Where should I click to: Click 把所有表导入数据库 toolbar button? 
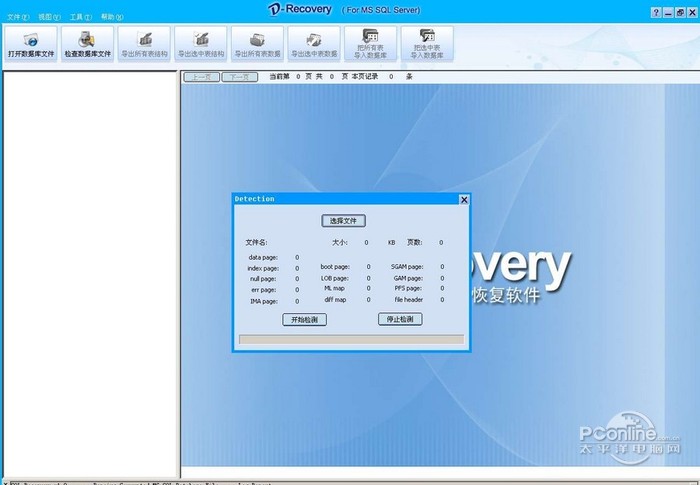[371, 43]
